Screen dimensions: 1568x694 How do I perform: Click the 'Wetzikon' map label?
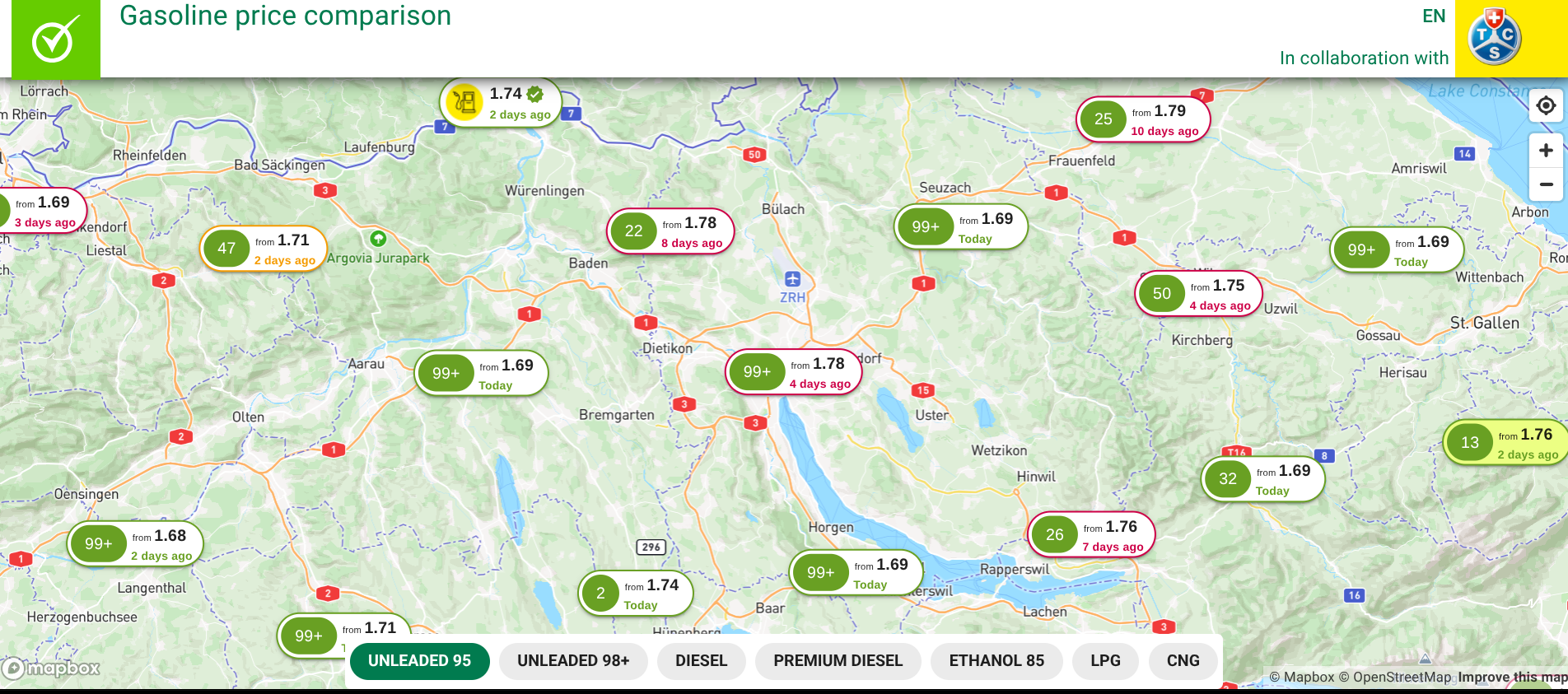(x=999, y=451)
